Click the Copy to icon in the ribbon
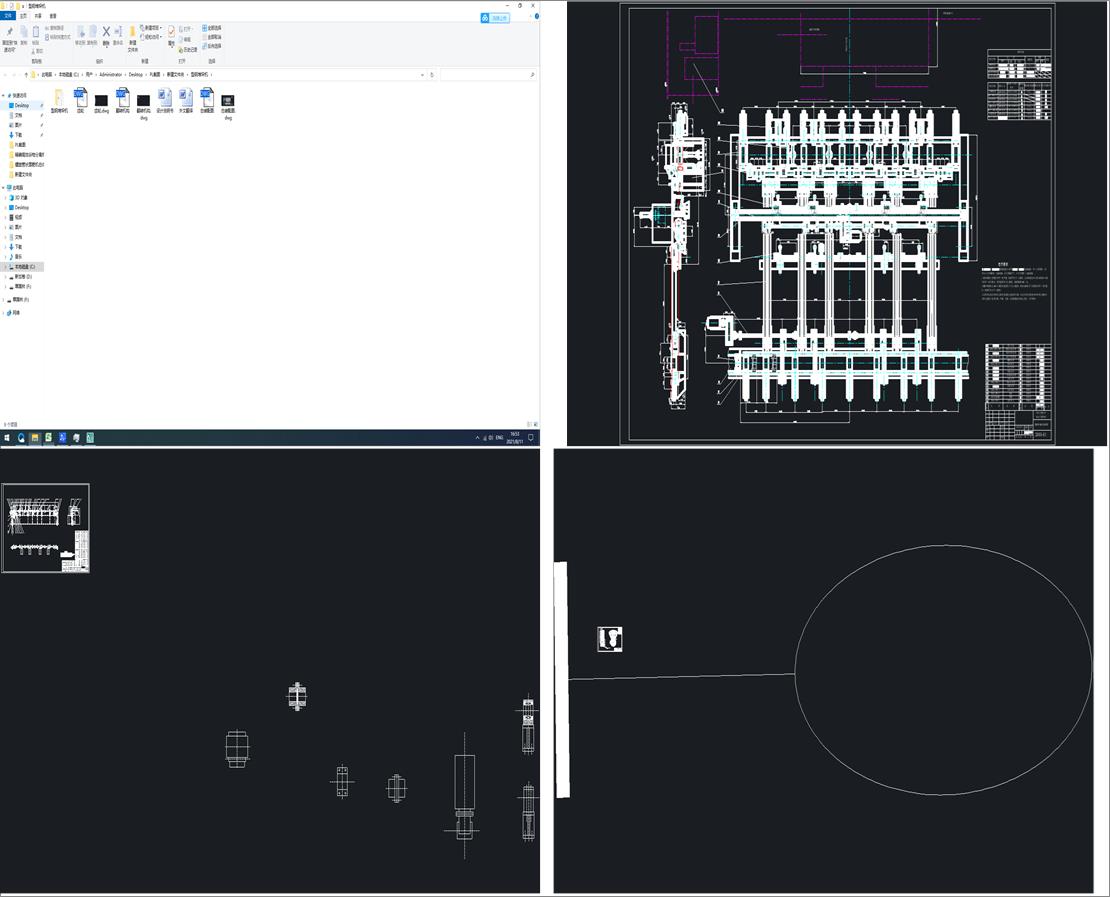 pos(93,32)
